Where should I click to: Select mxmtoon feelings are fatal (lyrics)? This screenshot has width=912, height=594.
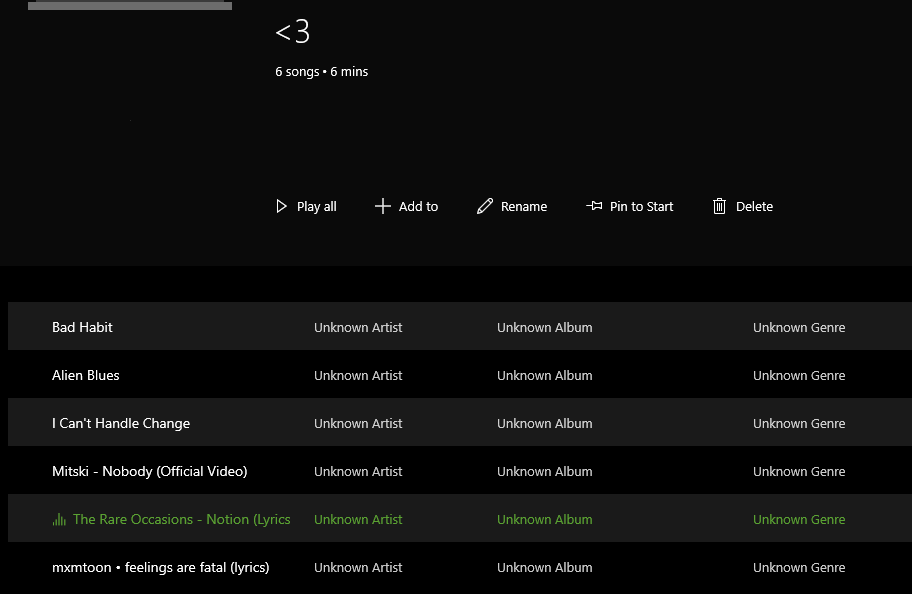[x=161, y=567]
